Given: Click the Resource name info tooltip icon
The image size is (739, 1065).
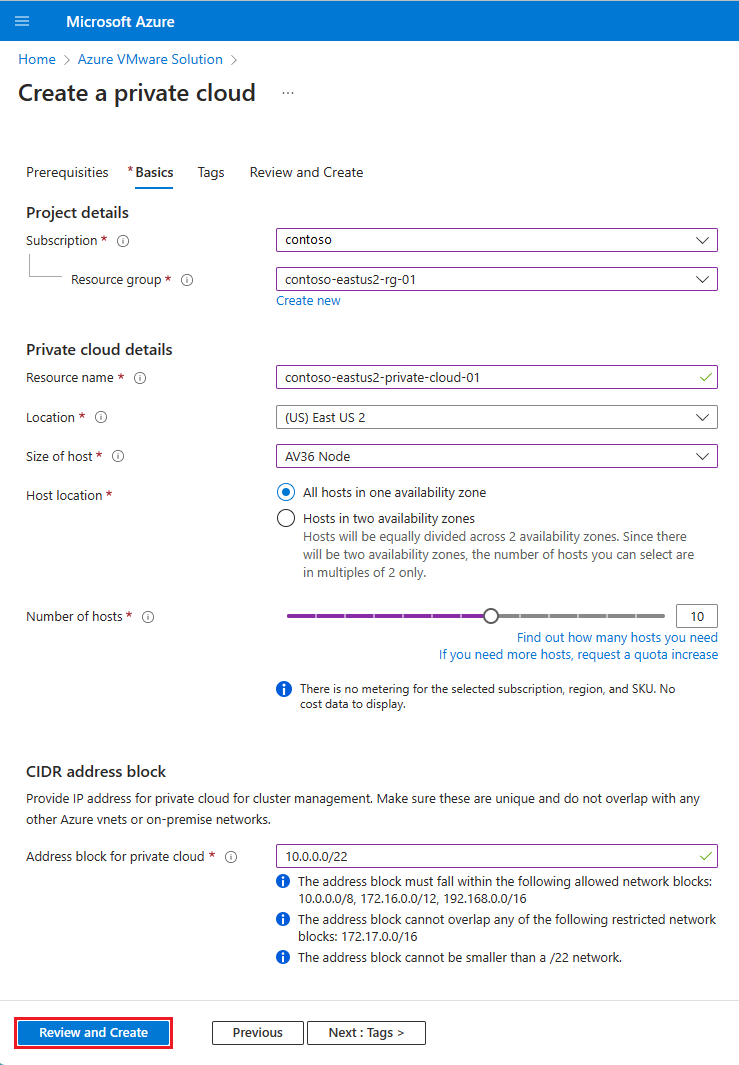Looking at the screenshot, I should click(140, 378).
